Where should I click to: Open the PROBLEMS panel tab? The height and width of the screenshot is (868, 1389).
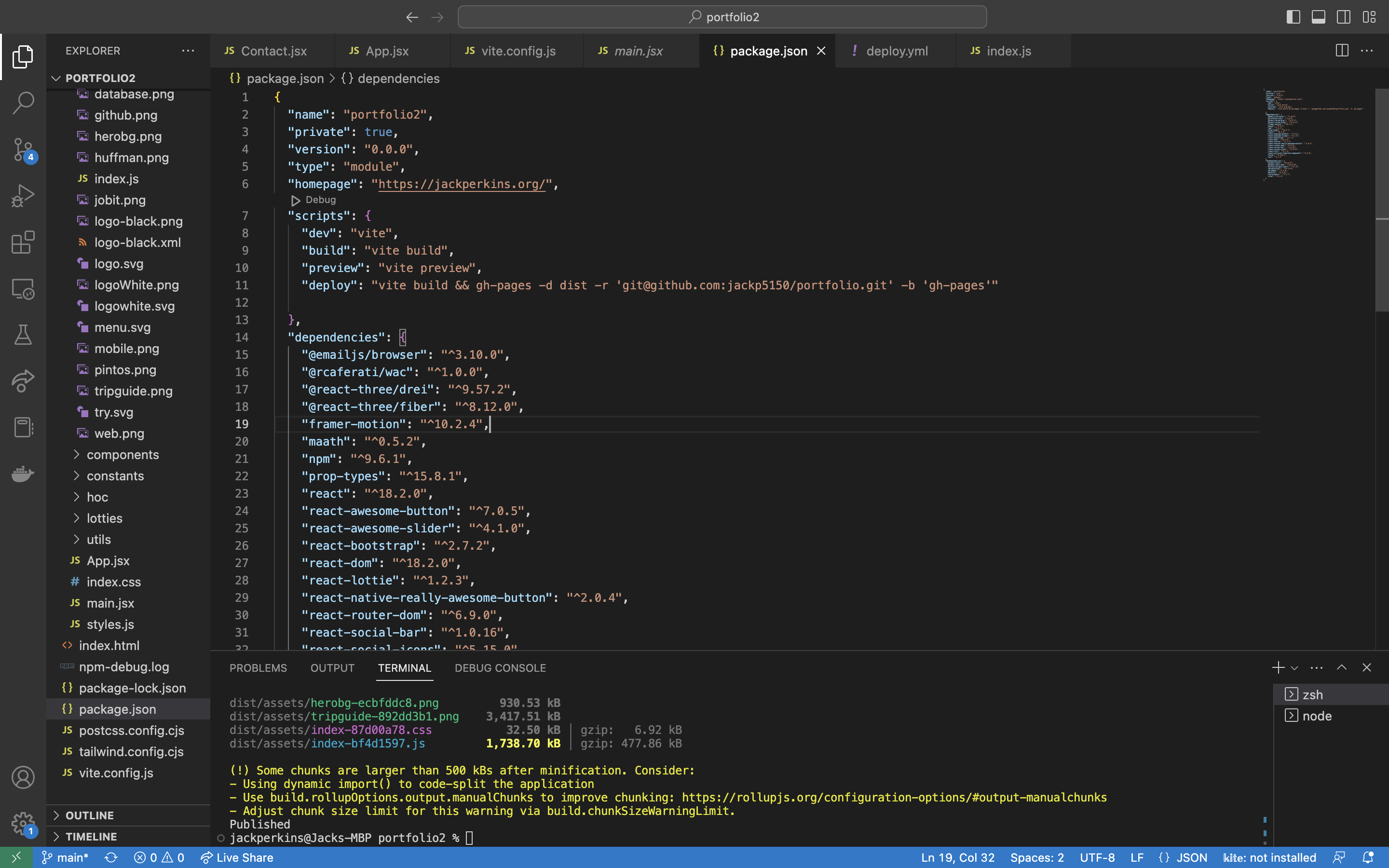tap(259, 668)
